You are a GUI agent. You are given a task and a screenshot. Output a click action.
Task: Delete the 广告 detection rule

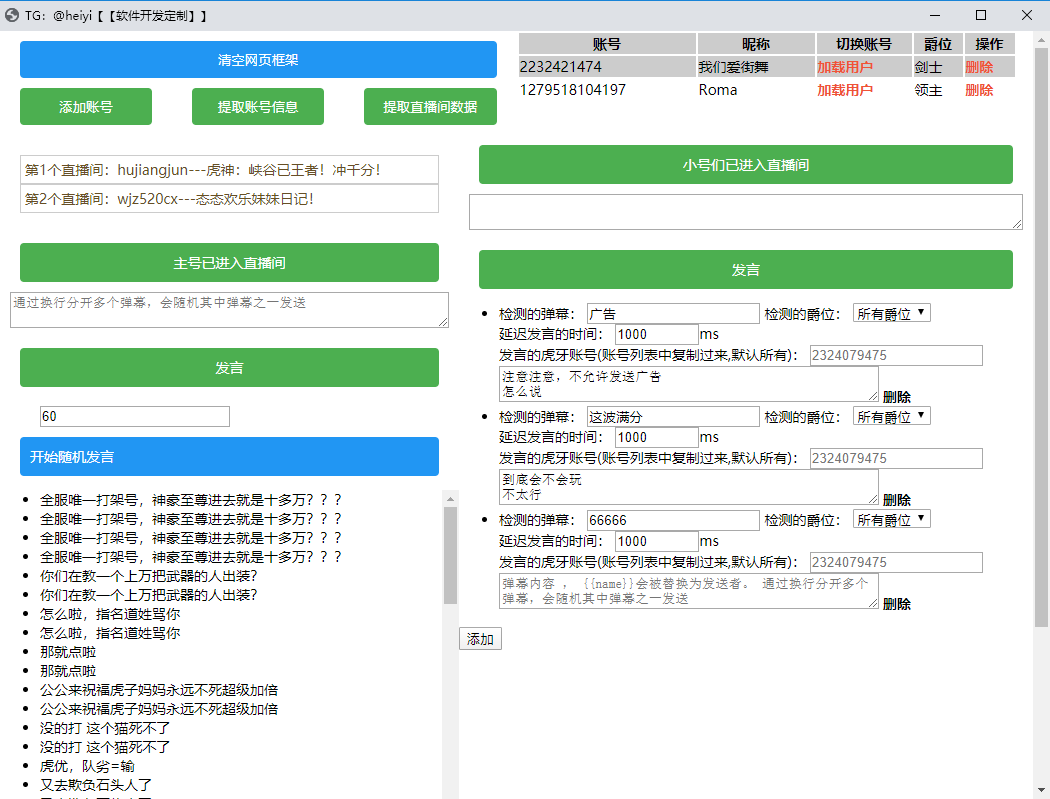(x=896, y=397)
